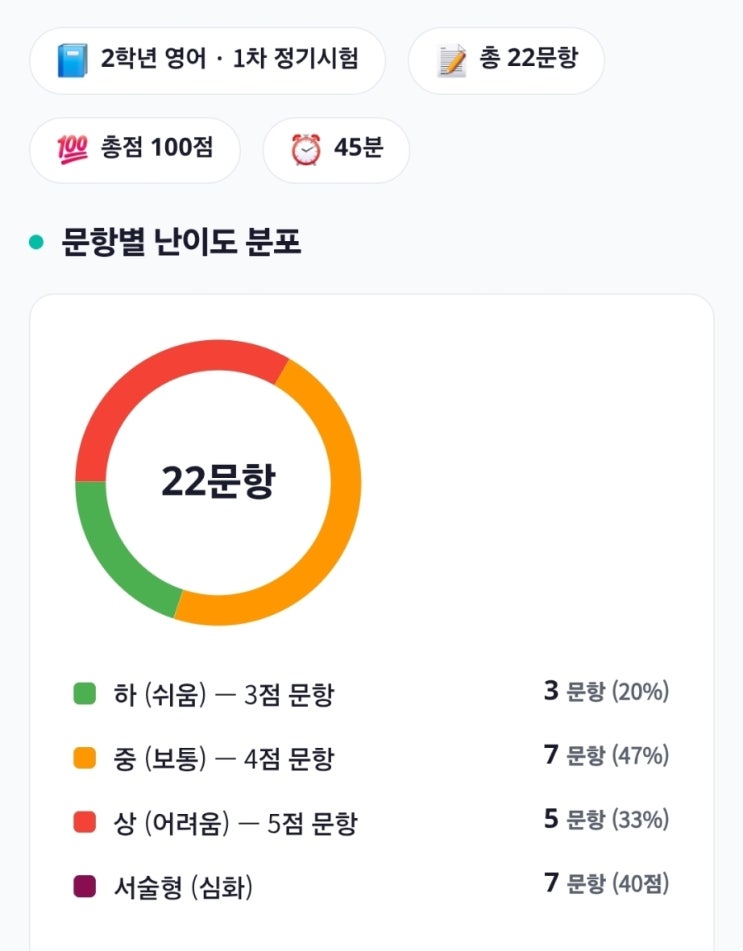The height and width of the screenshot is (951, 743).
Task: Click the blue book icon
Action: [72, 60]
